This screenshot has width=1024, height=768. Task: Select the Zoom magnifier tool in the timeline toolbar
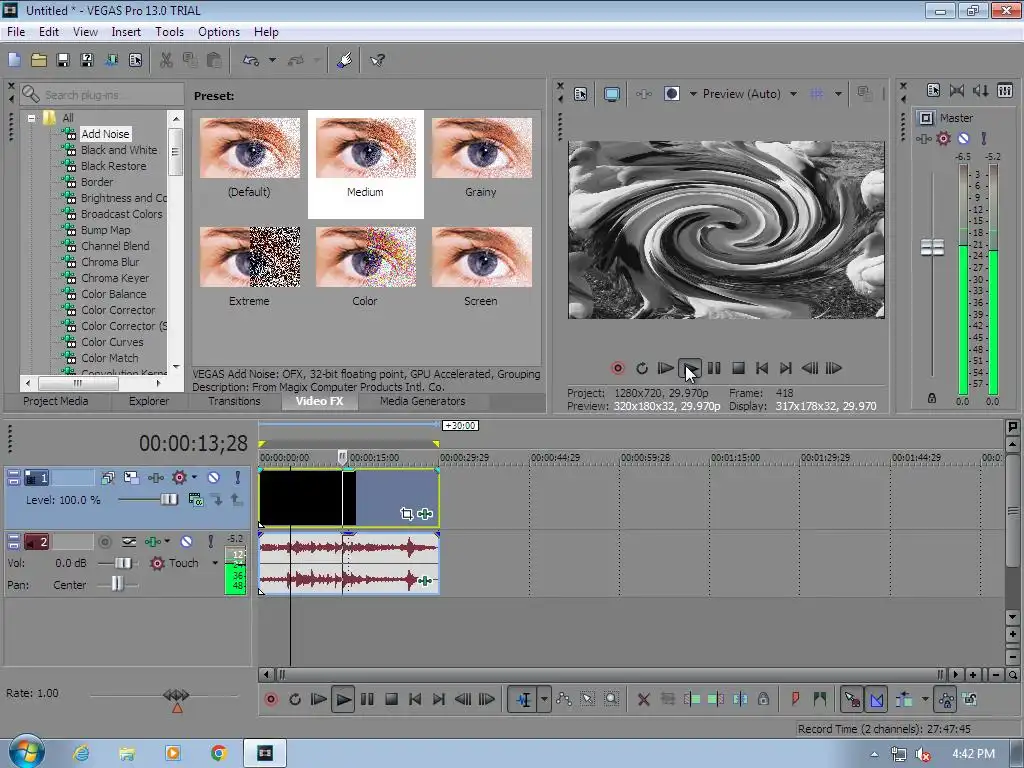(611, 699)
